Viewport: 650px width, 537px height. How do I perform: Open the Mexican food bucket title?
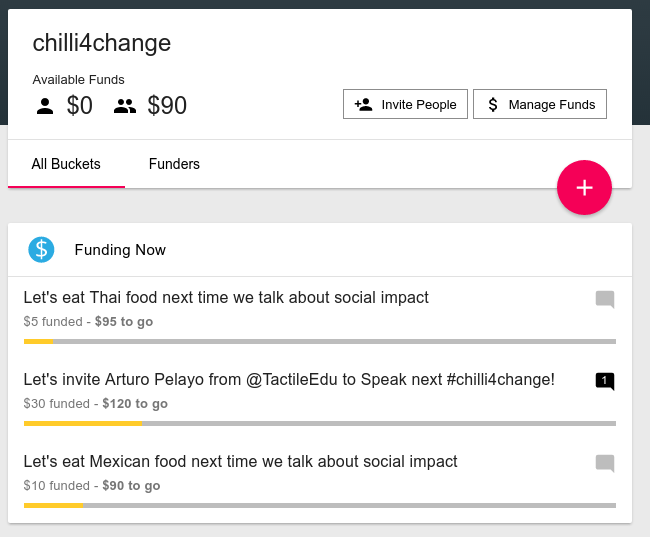(240, 462)
